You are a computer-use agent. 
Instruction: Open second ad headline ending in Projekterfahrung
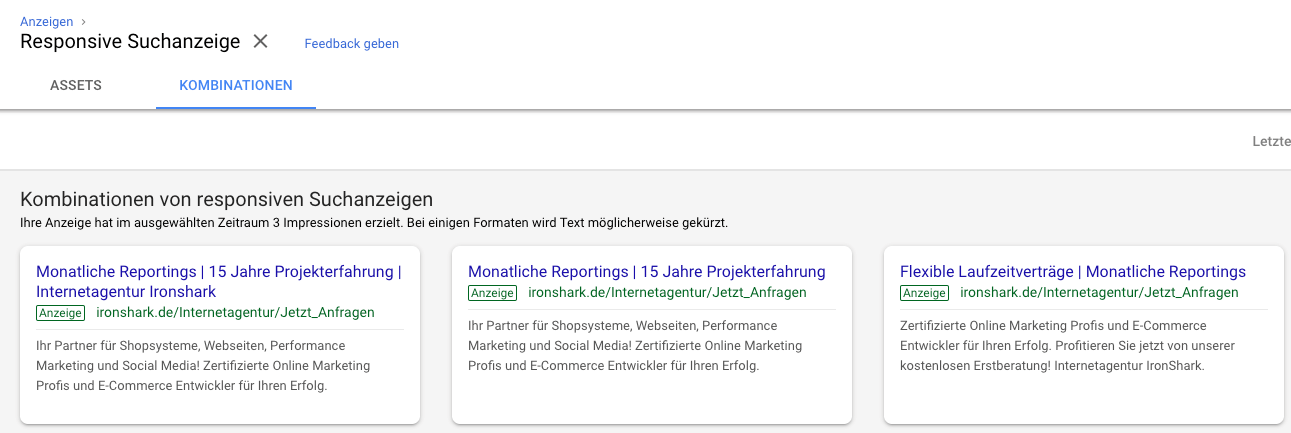[x=647, y=272]
